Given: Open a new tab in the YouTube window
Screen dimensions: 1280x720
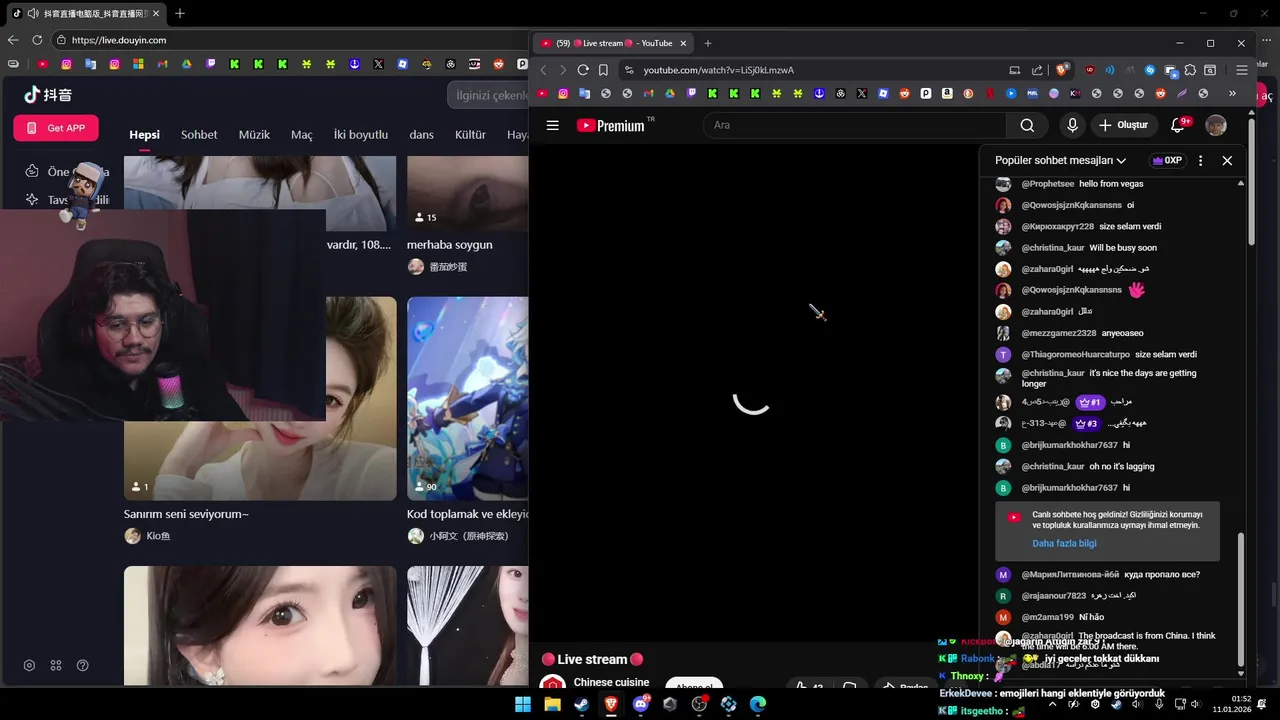Looking at the screenshot, I should pos(708,43).
